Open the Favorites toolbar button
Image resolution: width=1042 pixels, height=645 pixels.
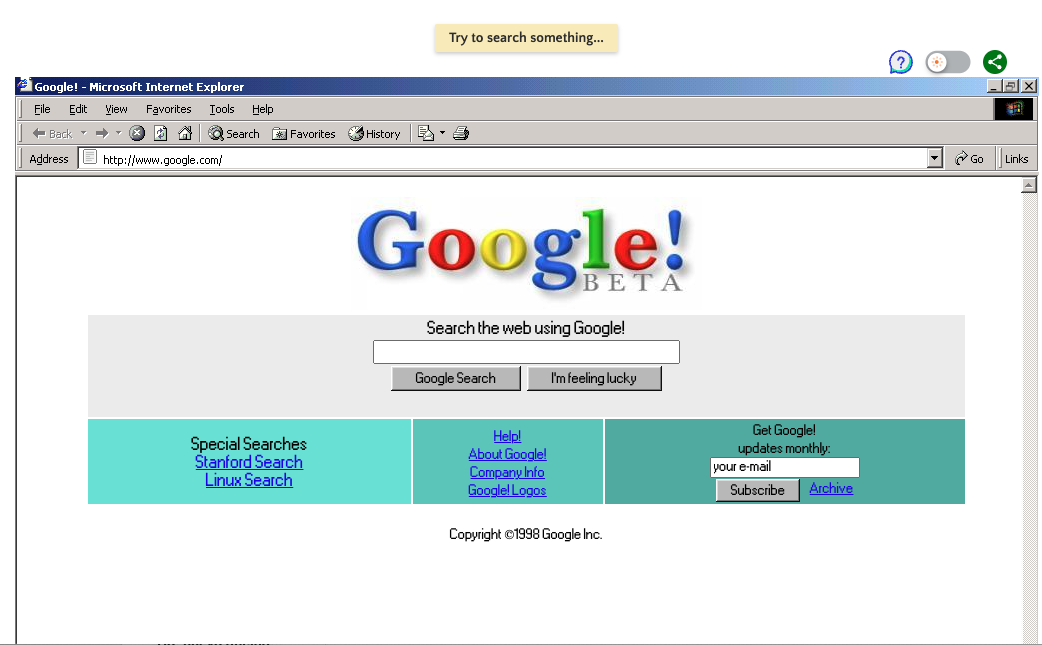304,134
